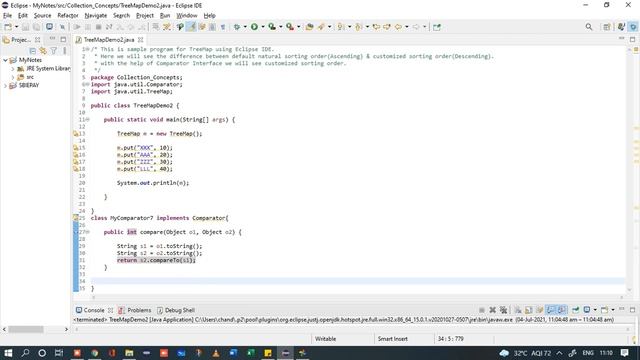Minimize the Project Explorer view
The height and width of the screenshot is (360, 640).
[52, 39]
